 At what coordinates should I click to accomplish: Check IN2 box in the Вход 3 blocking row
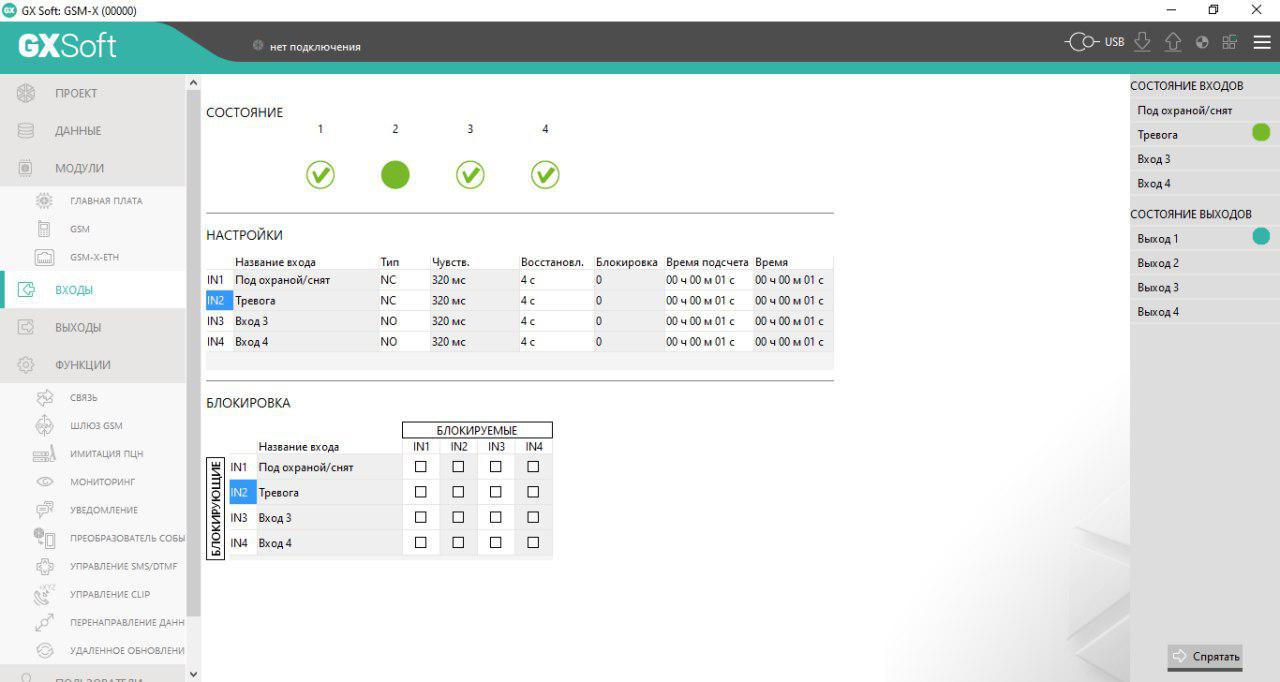(x=458, y=517)
